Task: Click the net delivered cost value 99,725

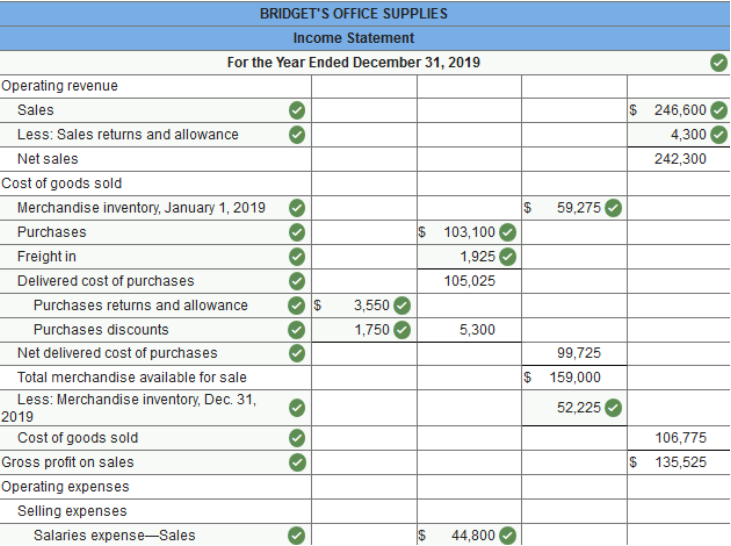Action: [579, 353]
